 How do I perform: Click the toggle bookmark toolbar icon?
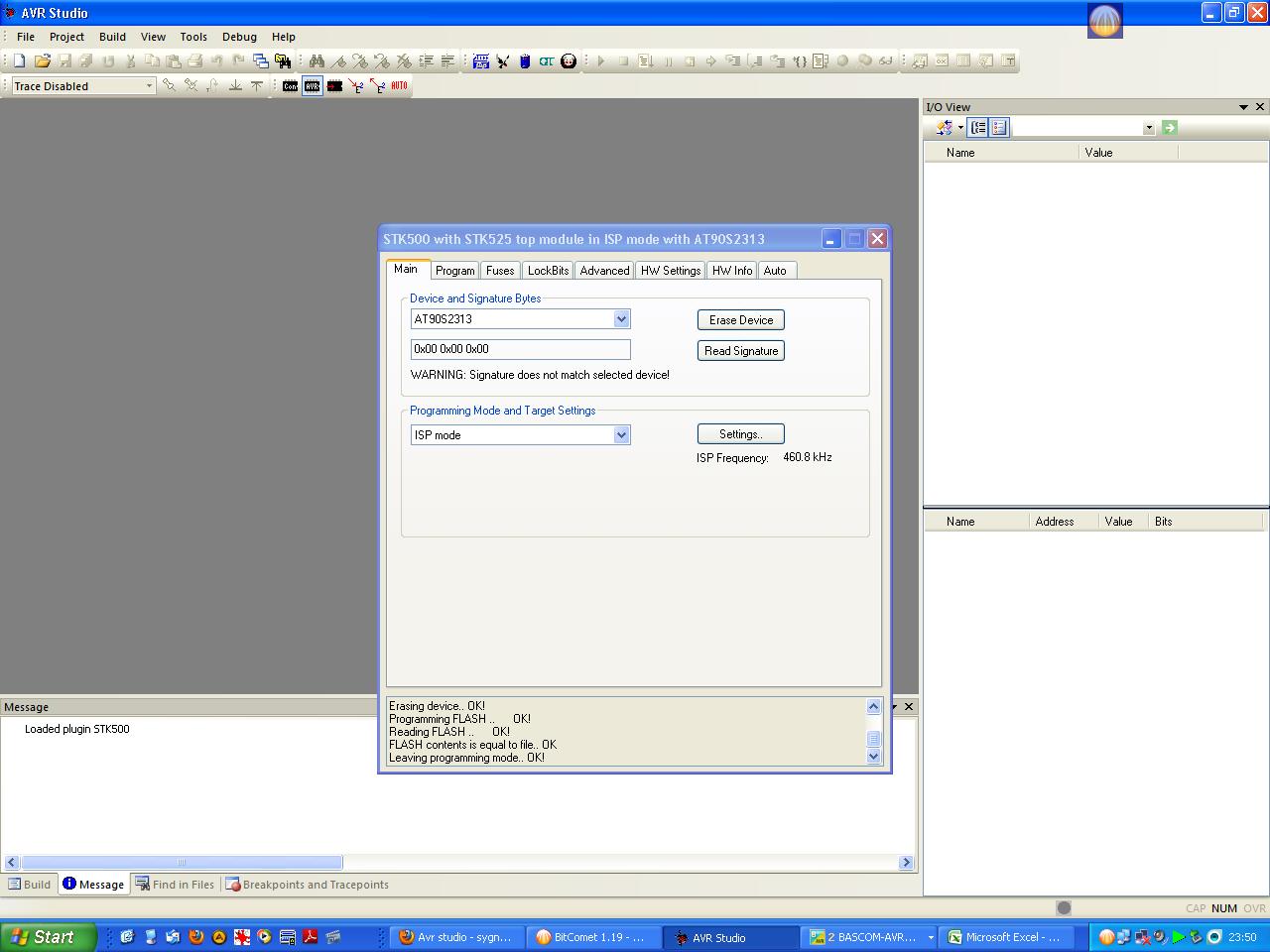pos(338,60)
